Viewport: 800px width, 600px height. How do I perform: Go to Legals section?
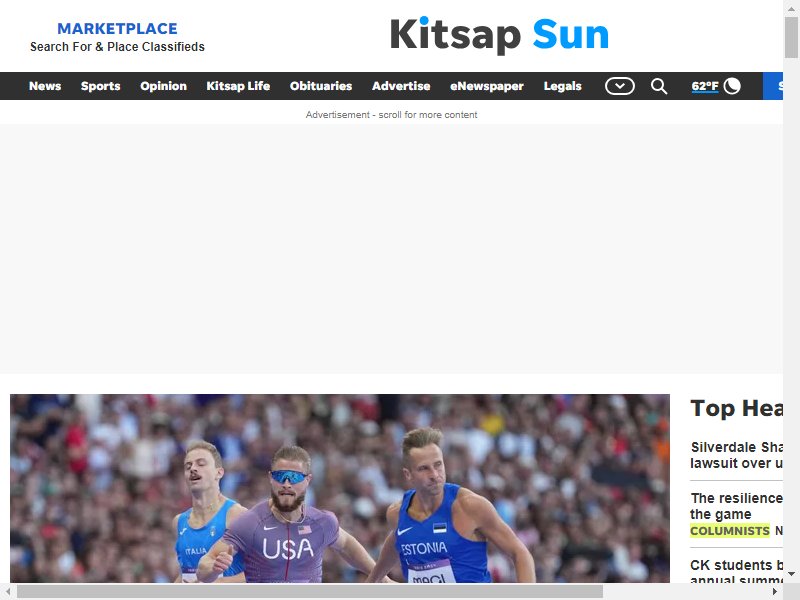pos(562,86)
